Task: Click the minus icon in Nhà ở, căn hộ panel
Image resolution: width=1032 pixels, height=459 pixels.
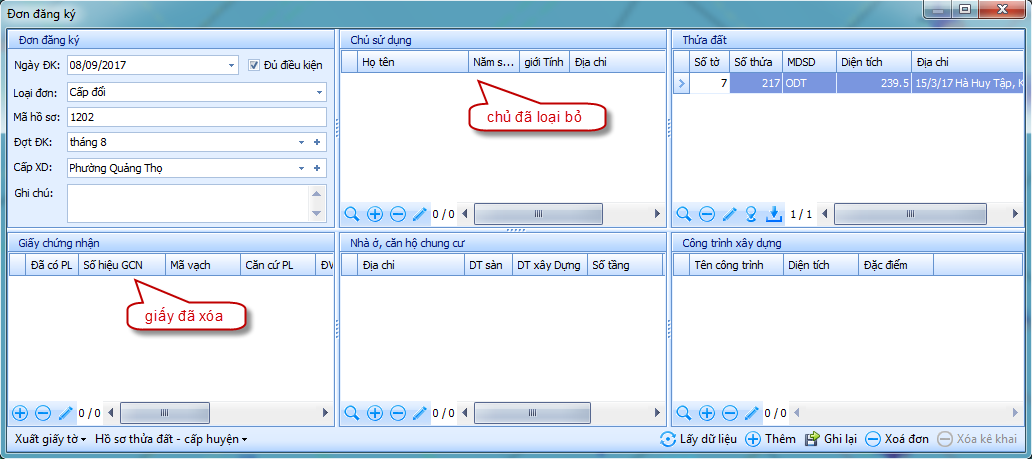Action: point(397,412)
